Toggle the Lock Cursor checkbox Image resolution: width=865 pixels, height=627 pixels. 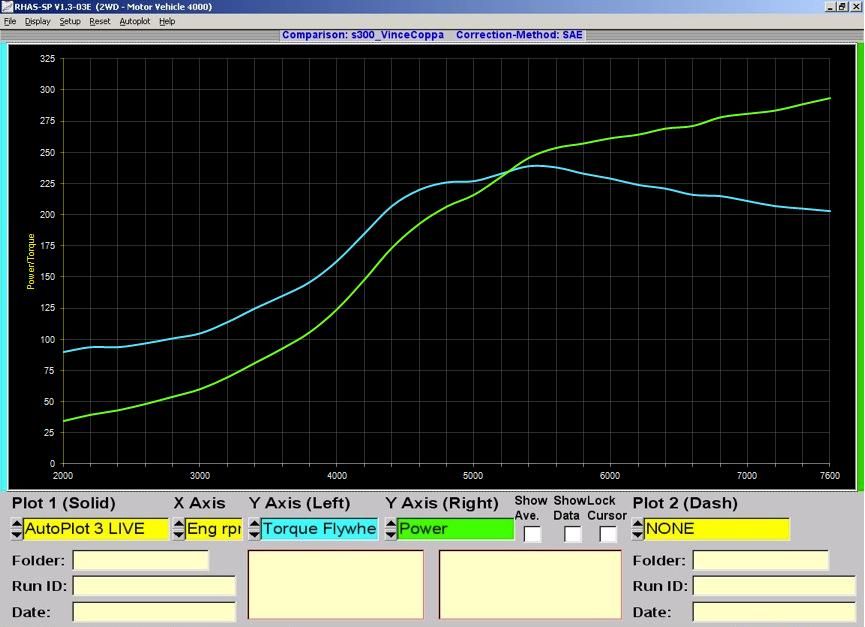(x=608, y=534)
